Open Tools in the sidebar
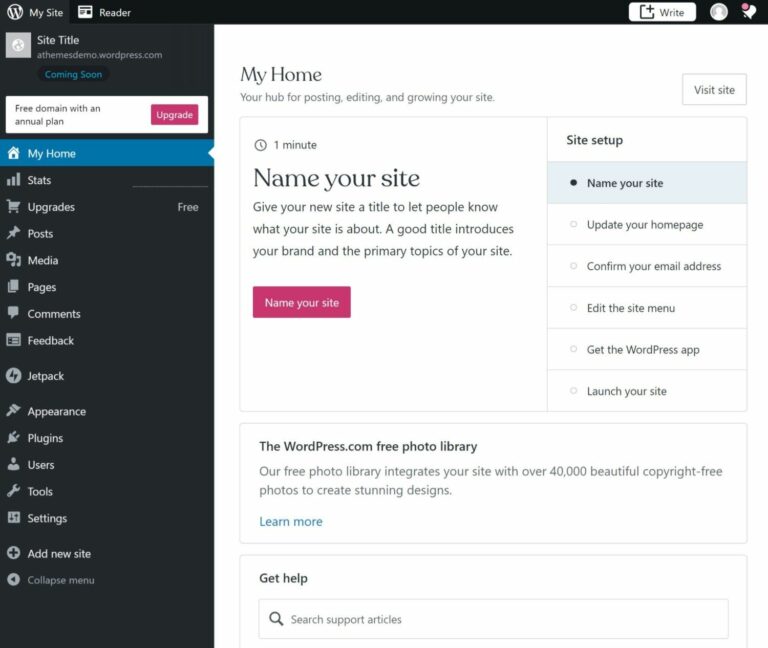Screen dimensions: 768x648 coord(107,491)
